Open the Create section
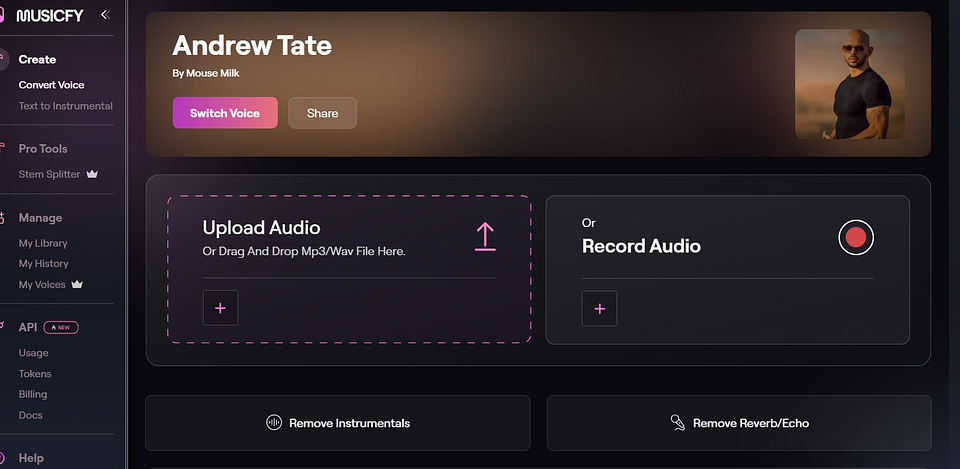This screenshot has height=469, width=960. (x=37, y=59)
